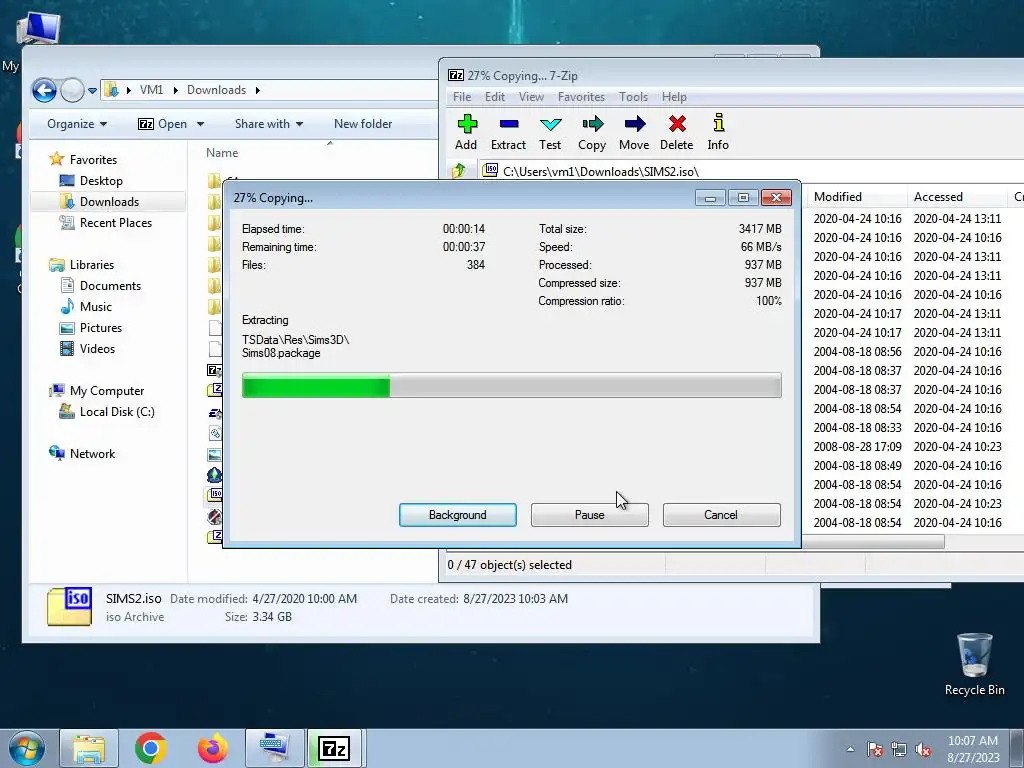Launch Google Chrome from the taskbar

click(x=150, y=748)
